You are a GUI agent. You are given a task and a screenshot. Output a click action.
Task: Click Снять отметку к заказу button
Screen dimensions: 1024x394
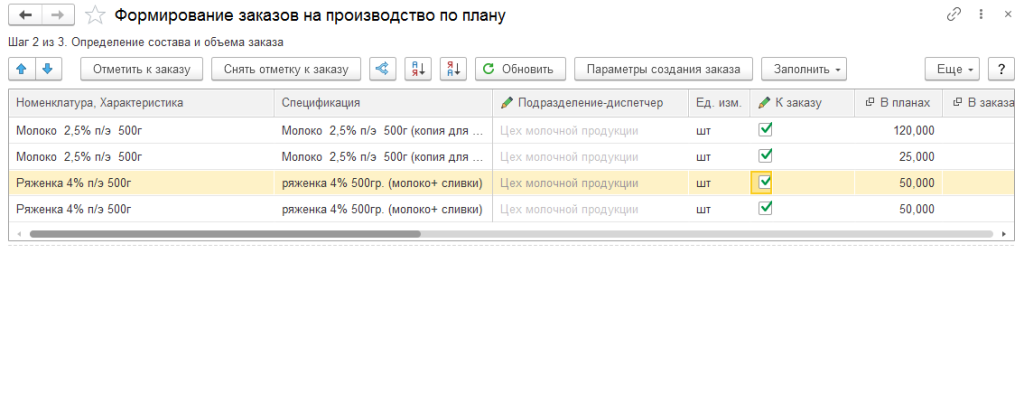coord(286,69)
